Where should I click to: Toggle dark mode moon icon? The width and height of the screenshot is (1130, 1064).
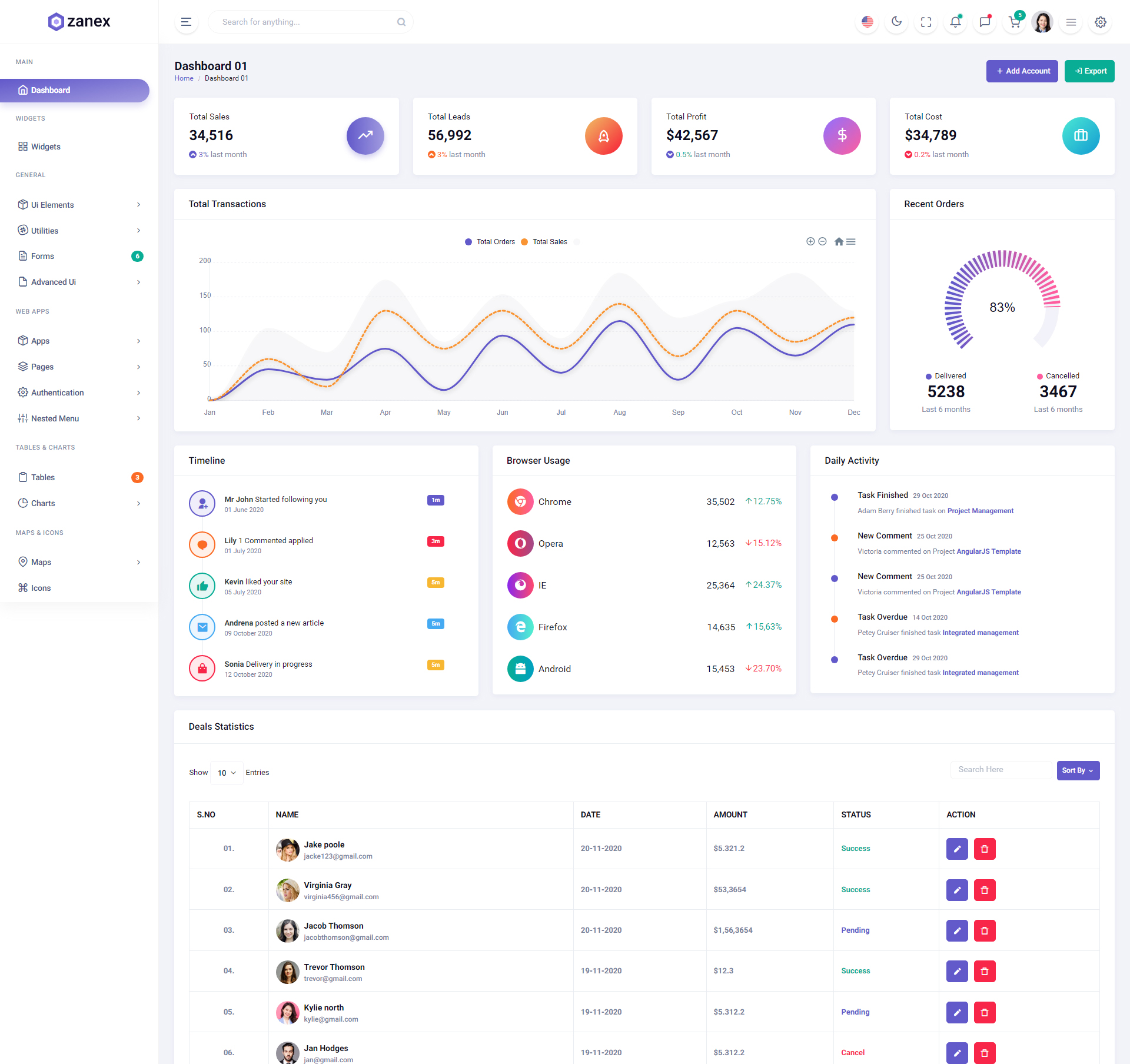point(896,22)
